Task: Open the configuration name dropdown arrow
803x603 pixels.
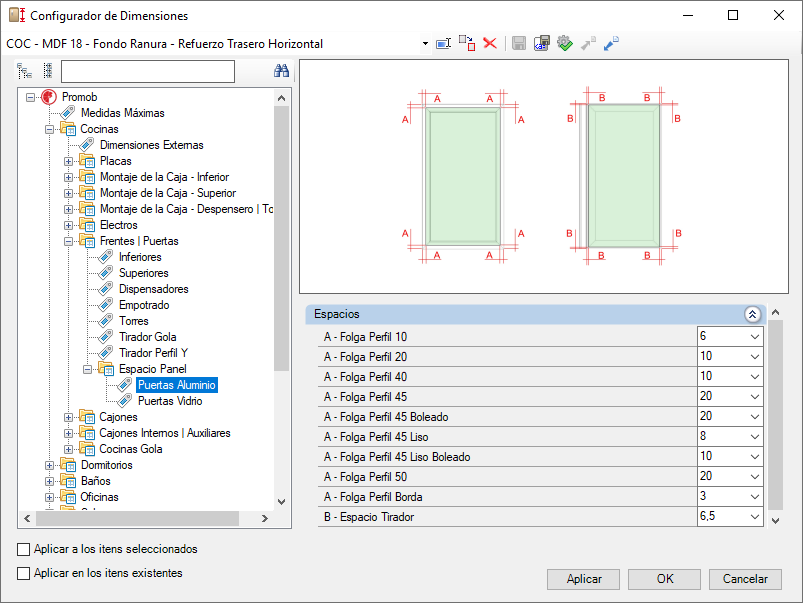Action: pyautogui.click(x=425, y=44)
